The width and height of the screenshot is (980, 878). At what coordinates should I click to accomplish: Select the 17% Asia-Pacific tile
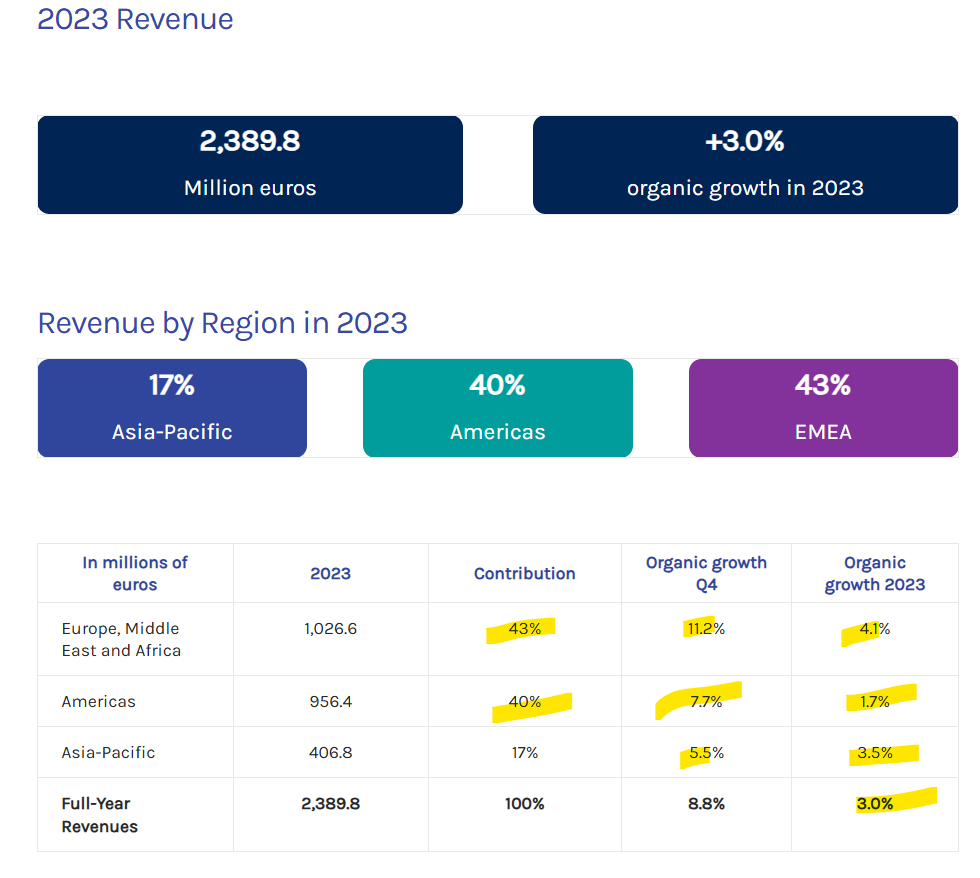tap(172, 408)
